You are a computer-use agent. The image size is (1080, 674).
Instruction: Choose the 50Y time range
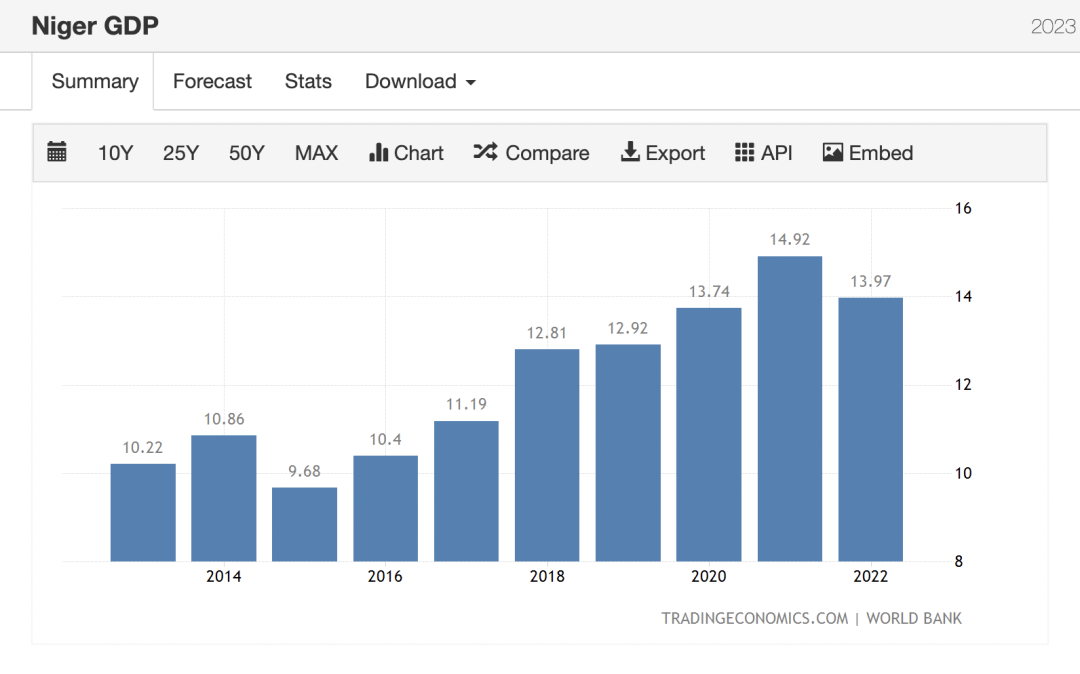click(x=246, y=153)
